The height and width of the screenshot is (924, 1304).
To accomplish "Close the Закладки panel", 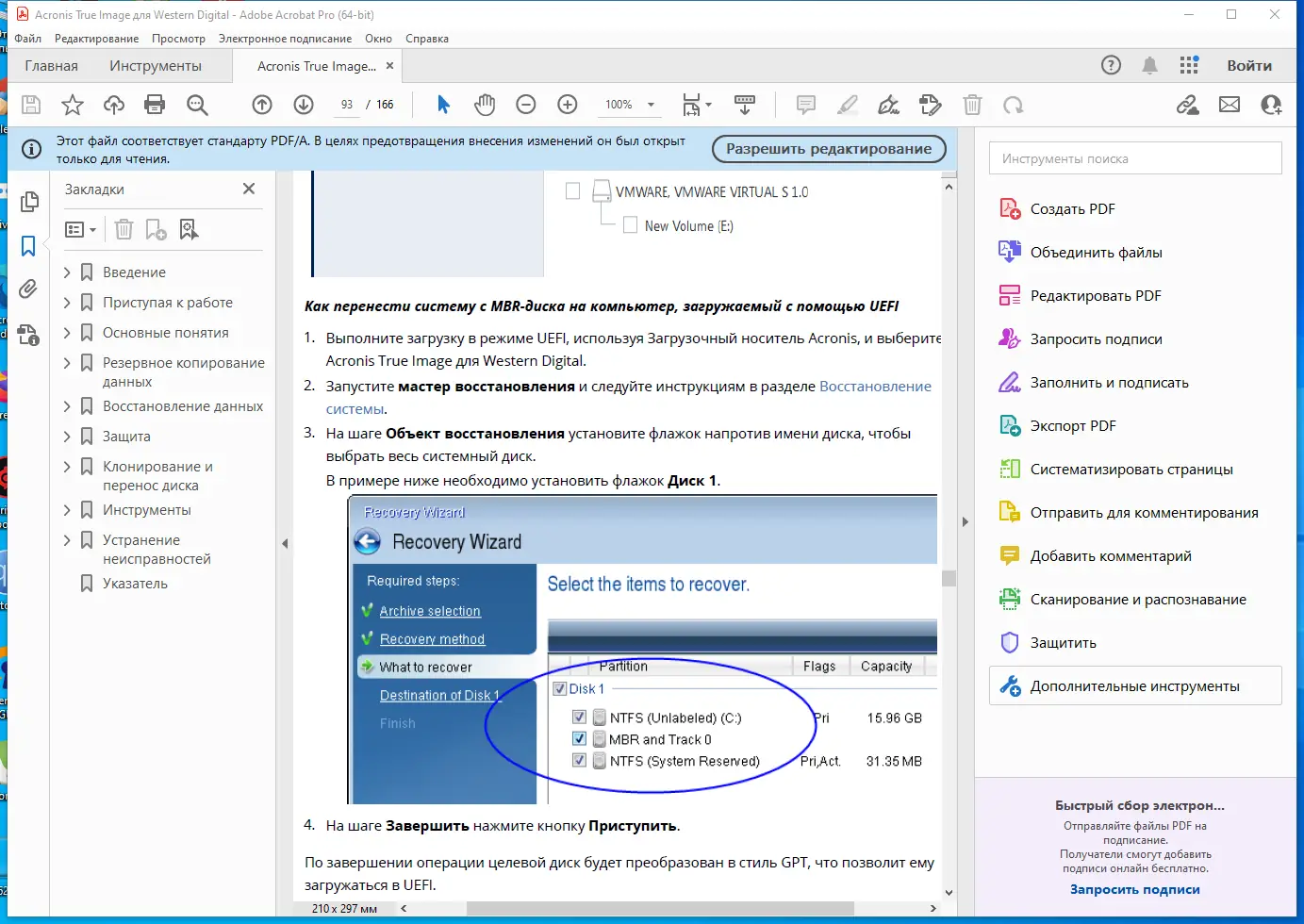I will [248, 189].
